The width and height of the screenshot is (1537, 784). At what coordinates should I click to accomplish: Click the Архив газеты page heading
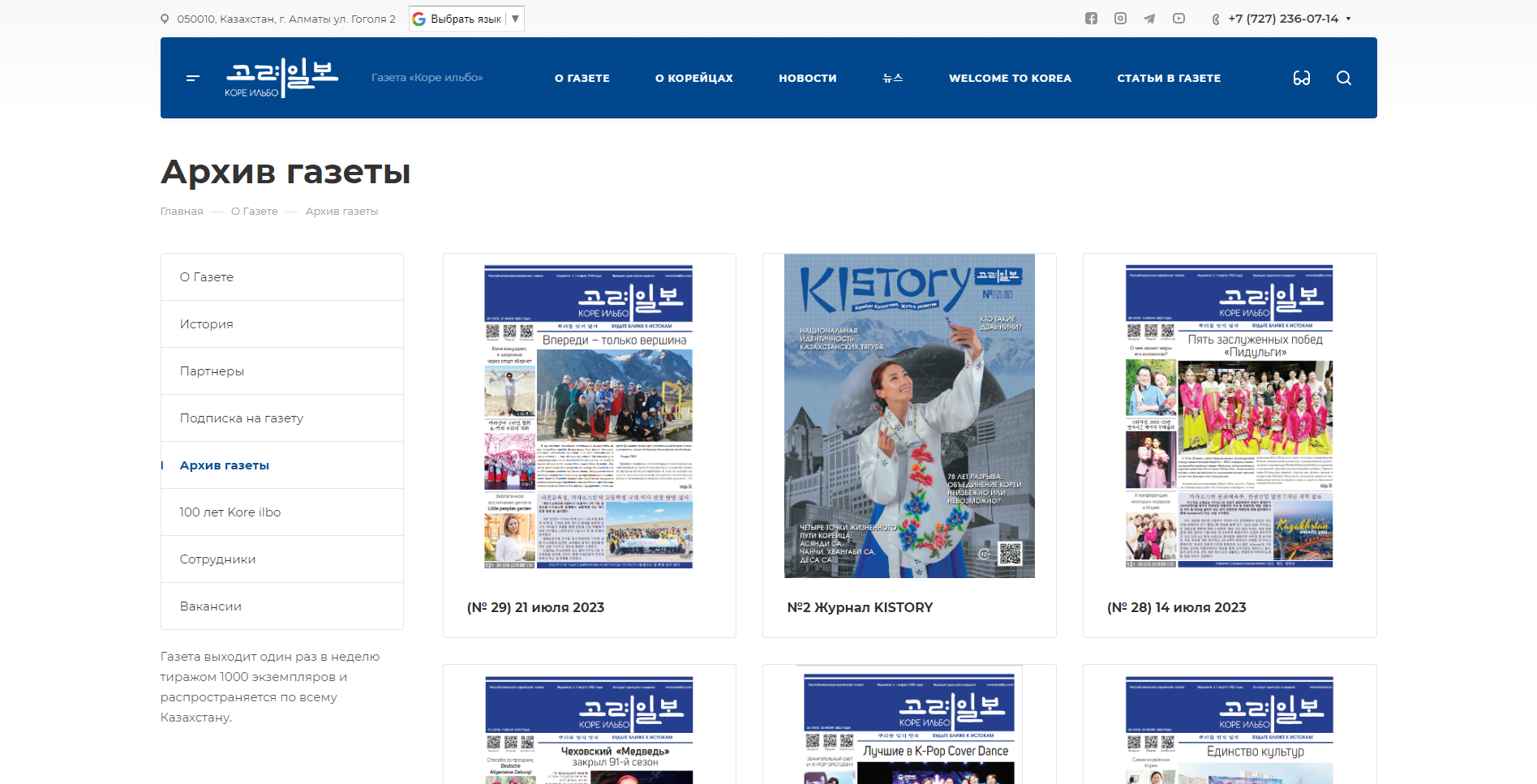click(286, 172)
